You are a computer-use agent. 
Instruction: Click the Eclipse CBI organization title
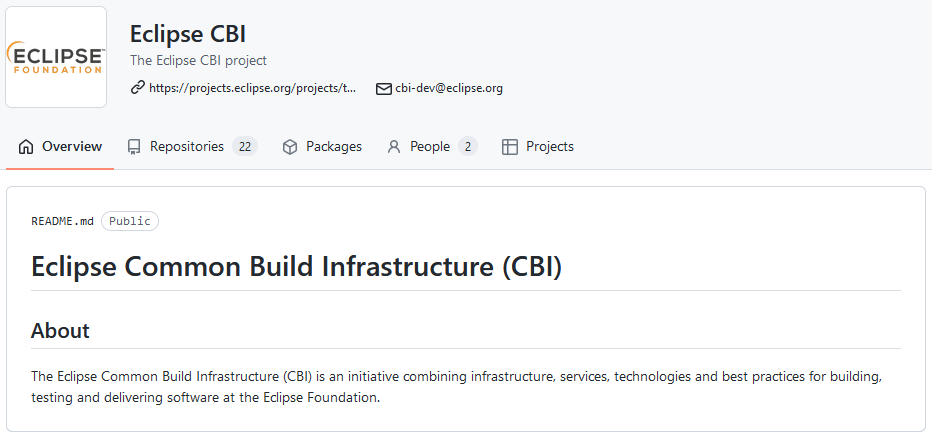pos(188,33)
